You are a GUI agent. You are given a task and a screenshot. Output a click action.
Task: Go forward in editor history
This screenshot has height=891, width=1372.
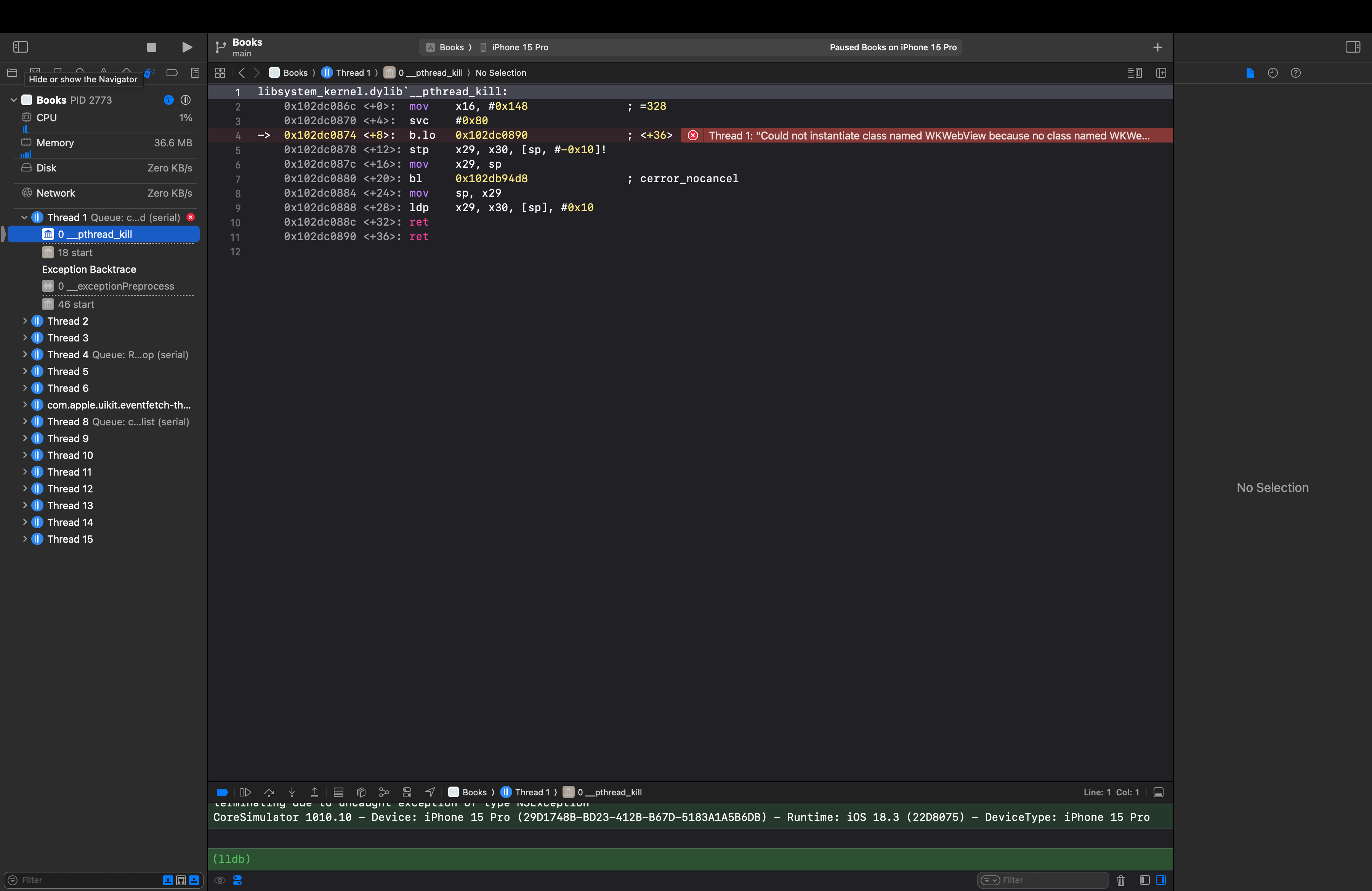257,73
